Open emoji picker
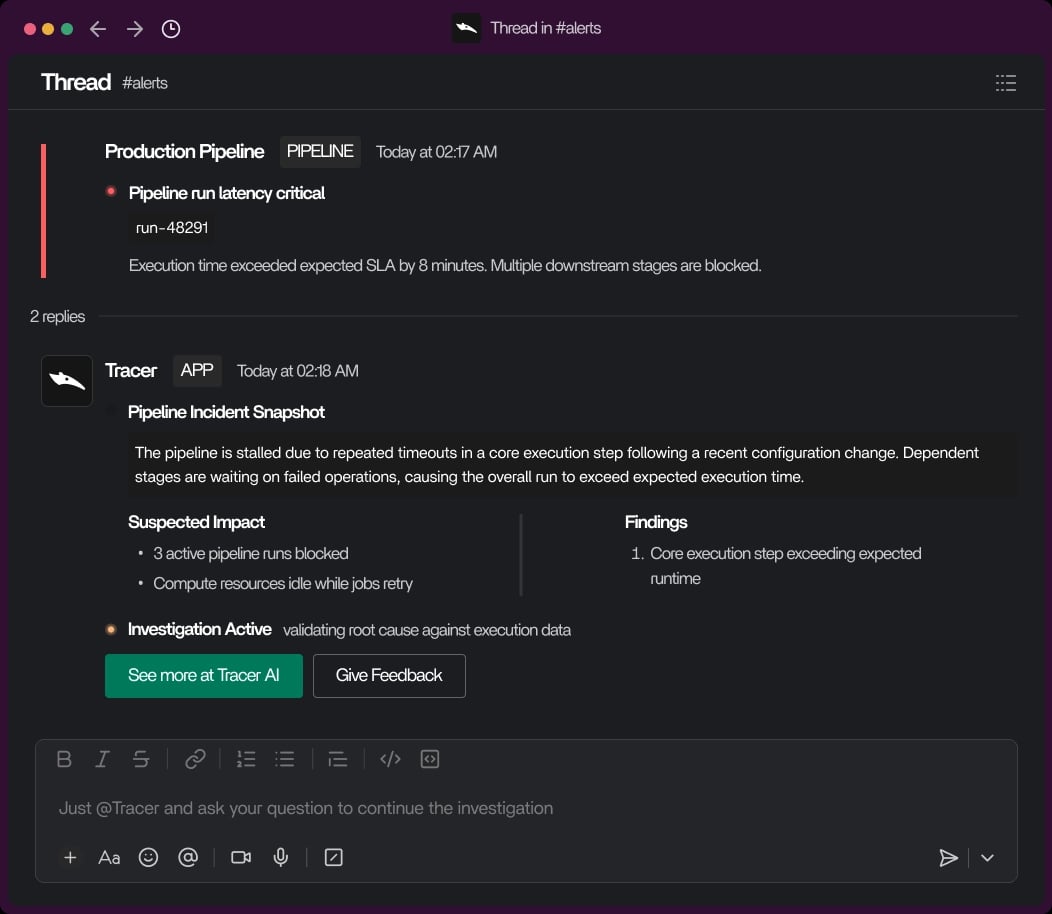The width and height of the screenshot is (1052, 914). (148, 857)
